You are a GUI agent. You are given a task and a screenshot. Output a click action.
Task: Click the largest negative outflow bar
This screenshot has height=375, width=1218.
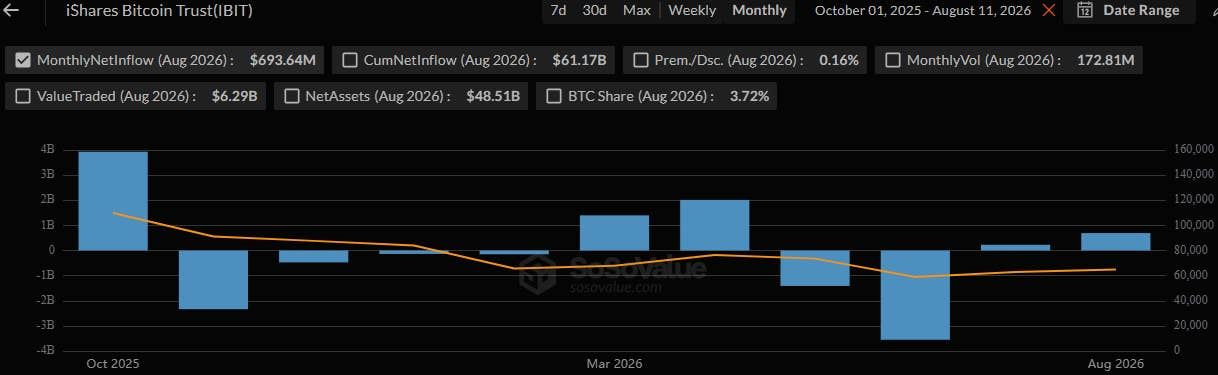pos(915,295)
